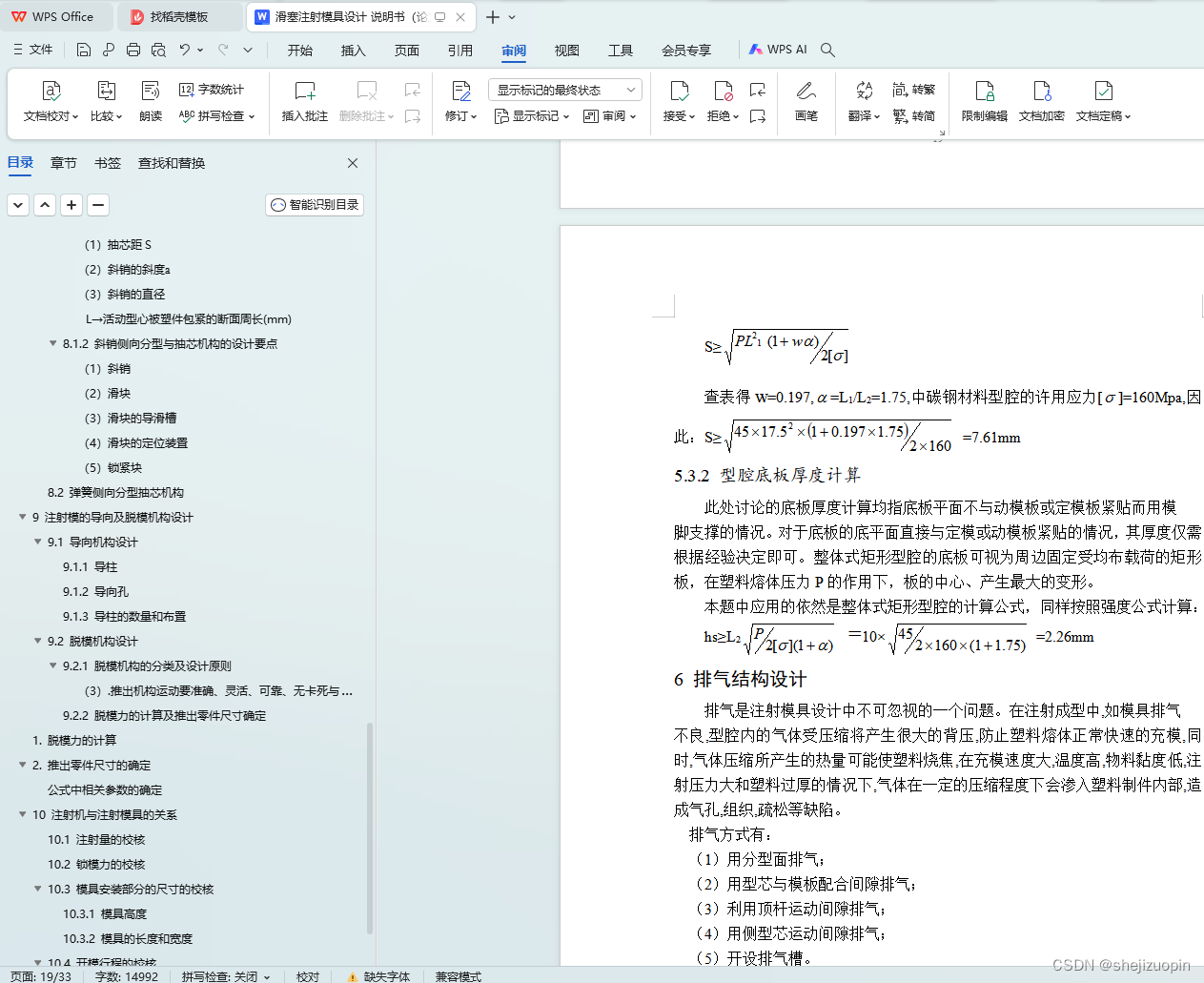Click the Save icon in quick access bar
Viewport: 1204px width, 983px height.
click(84, 50)
